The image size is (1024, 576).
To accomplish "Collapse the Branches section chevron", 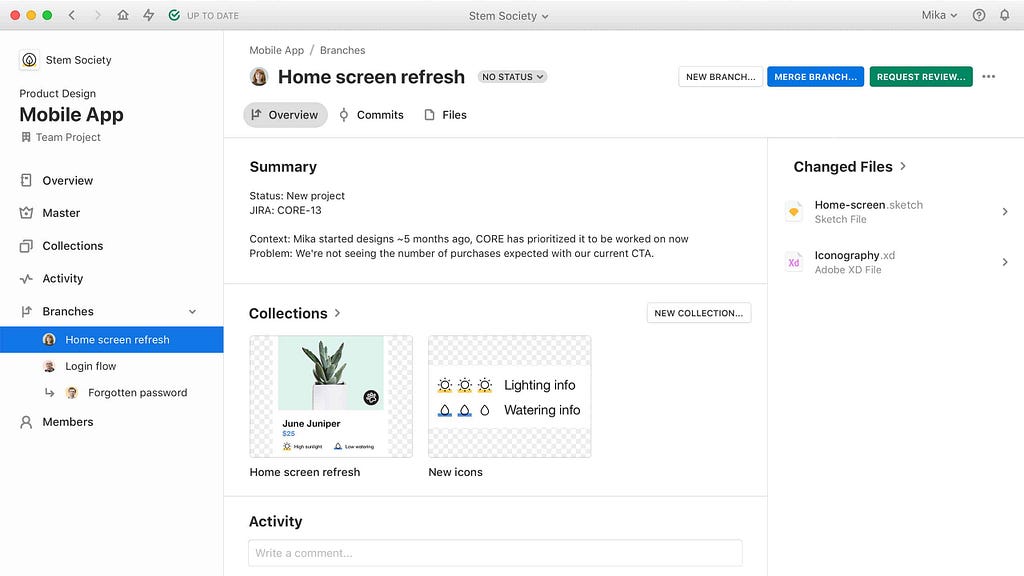I will click(193, 312).
